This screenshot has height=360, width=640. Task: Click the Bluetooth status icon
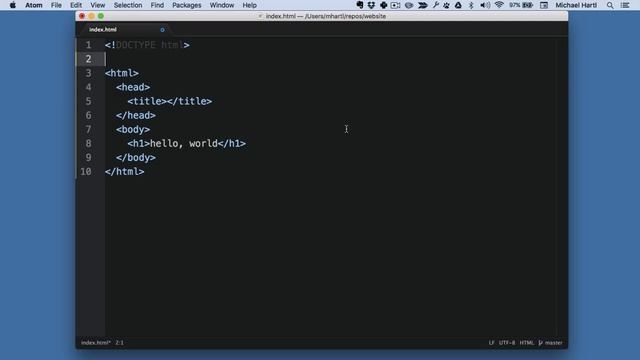[x=471, y=5]
